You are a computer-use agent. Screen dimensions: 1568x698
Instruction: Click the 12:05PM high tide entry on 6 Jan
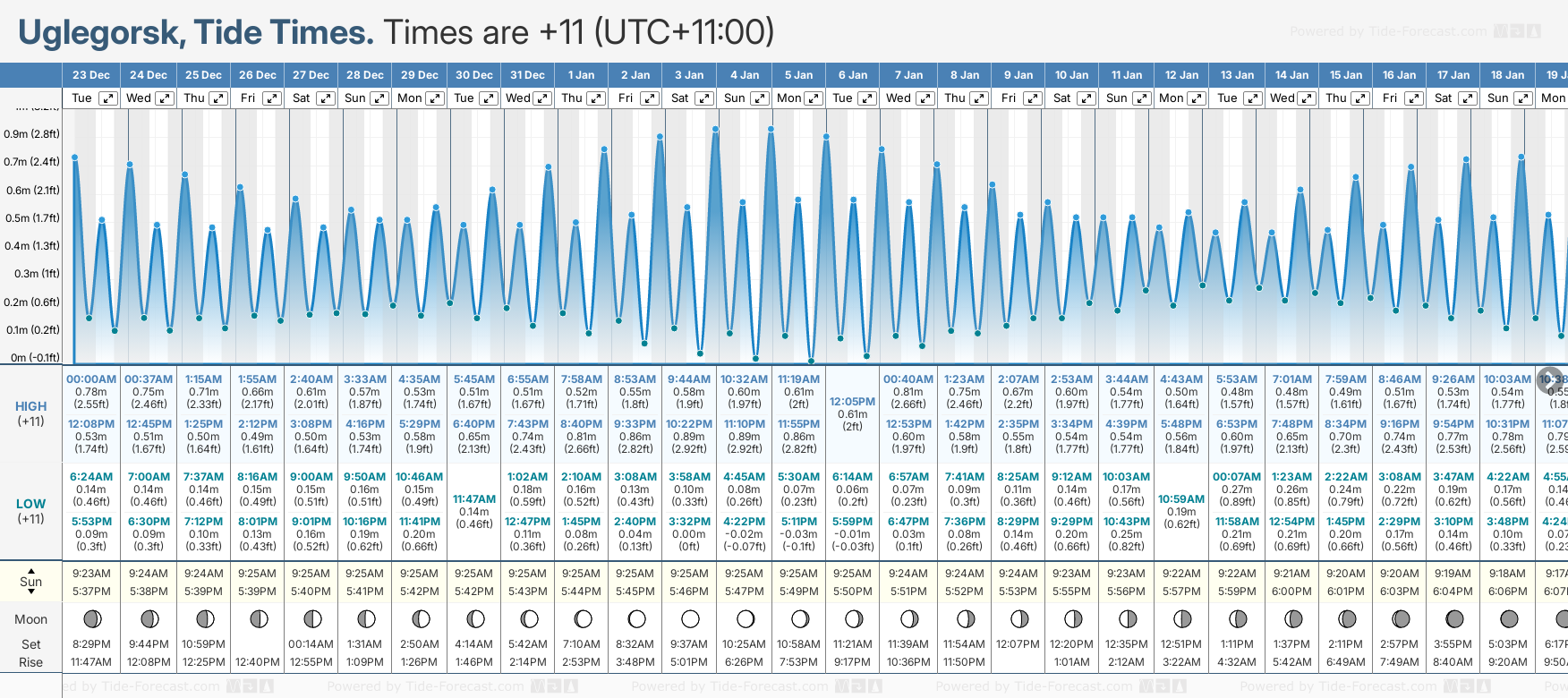point(852,402)
